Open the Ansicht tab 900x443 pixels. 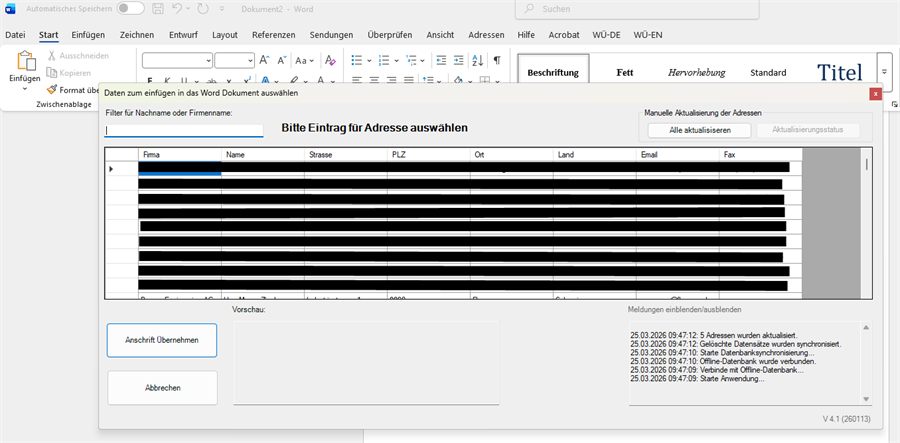click(440, 35)
